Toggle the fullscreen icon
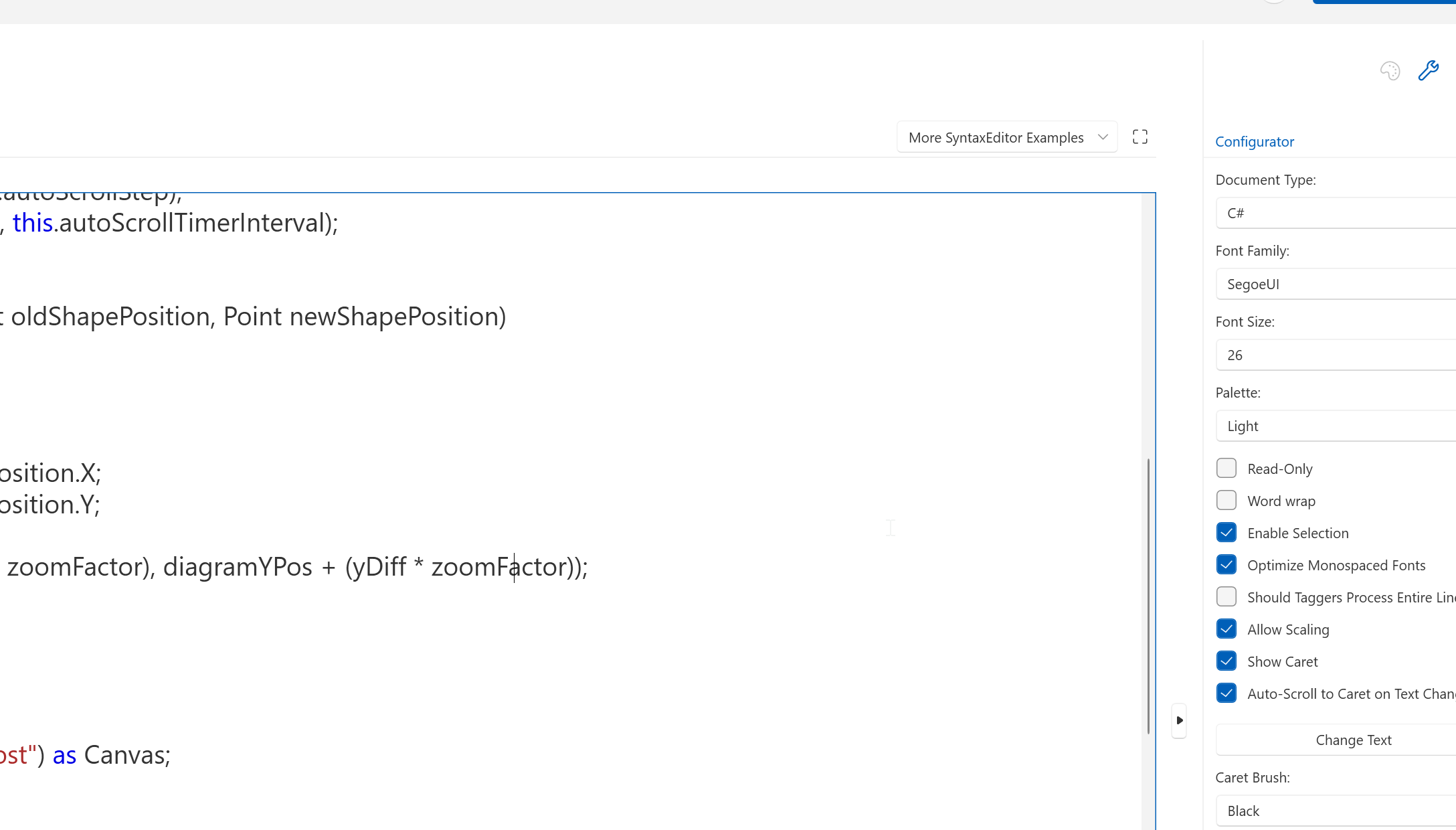 (1140, 137)
